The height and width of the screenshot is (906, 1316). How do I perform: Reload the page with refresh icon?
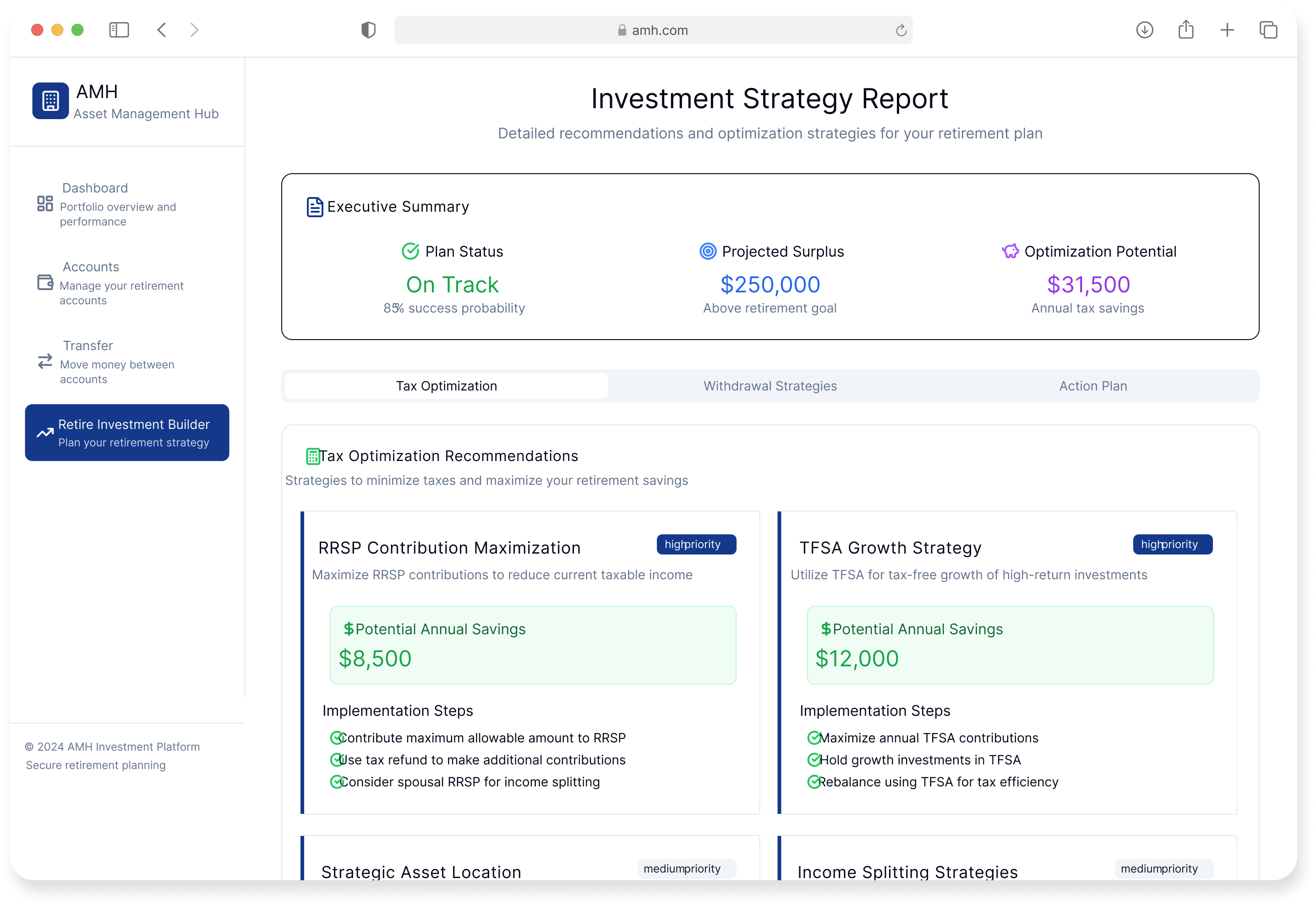coord(901,31)
